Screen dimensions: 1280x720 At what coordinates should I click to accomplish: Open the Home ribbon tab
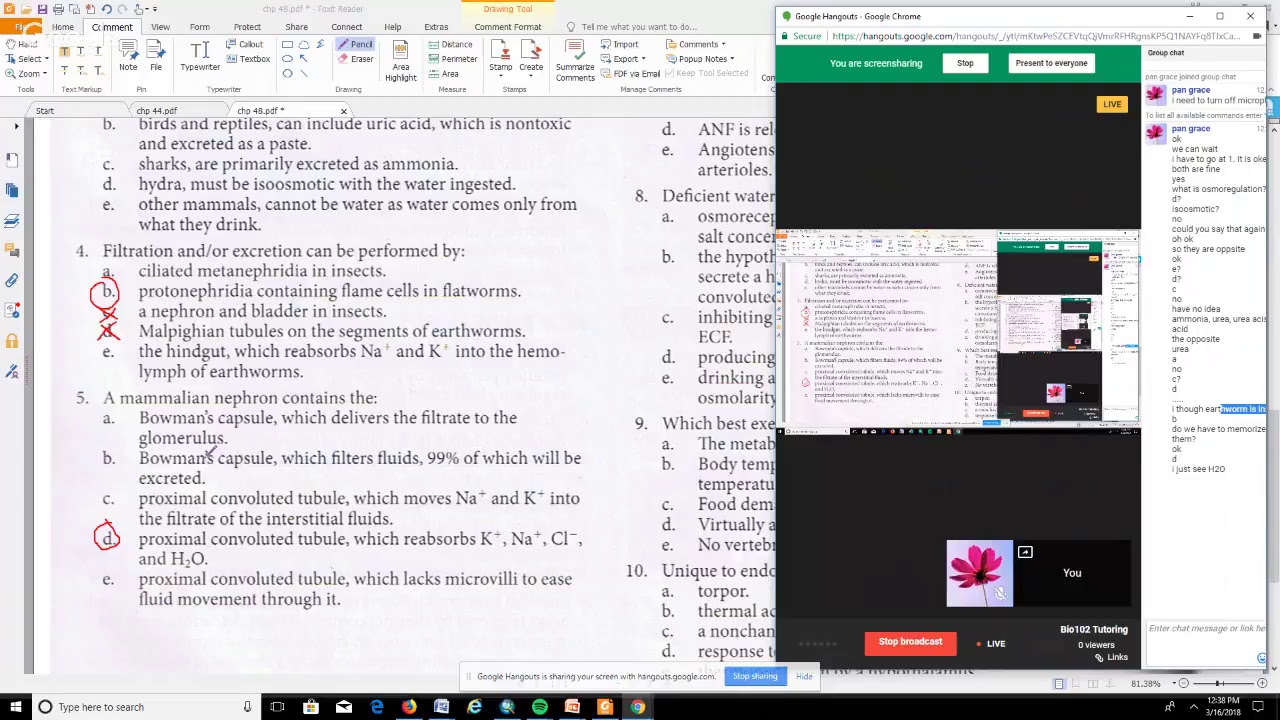(62, 27)
